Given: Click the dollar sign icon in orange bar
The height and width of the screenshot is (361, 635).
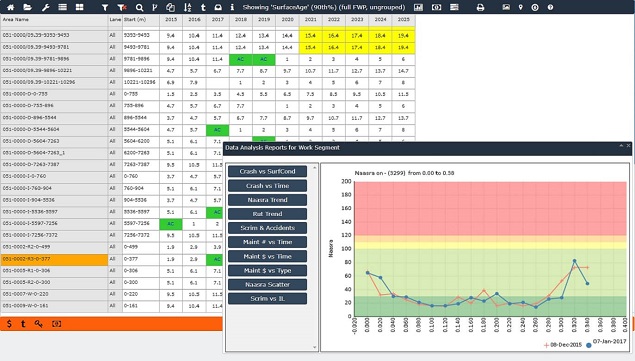Looking at the screenshot, I should (x=9, y=324).
